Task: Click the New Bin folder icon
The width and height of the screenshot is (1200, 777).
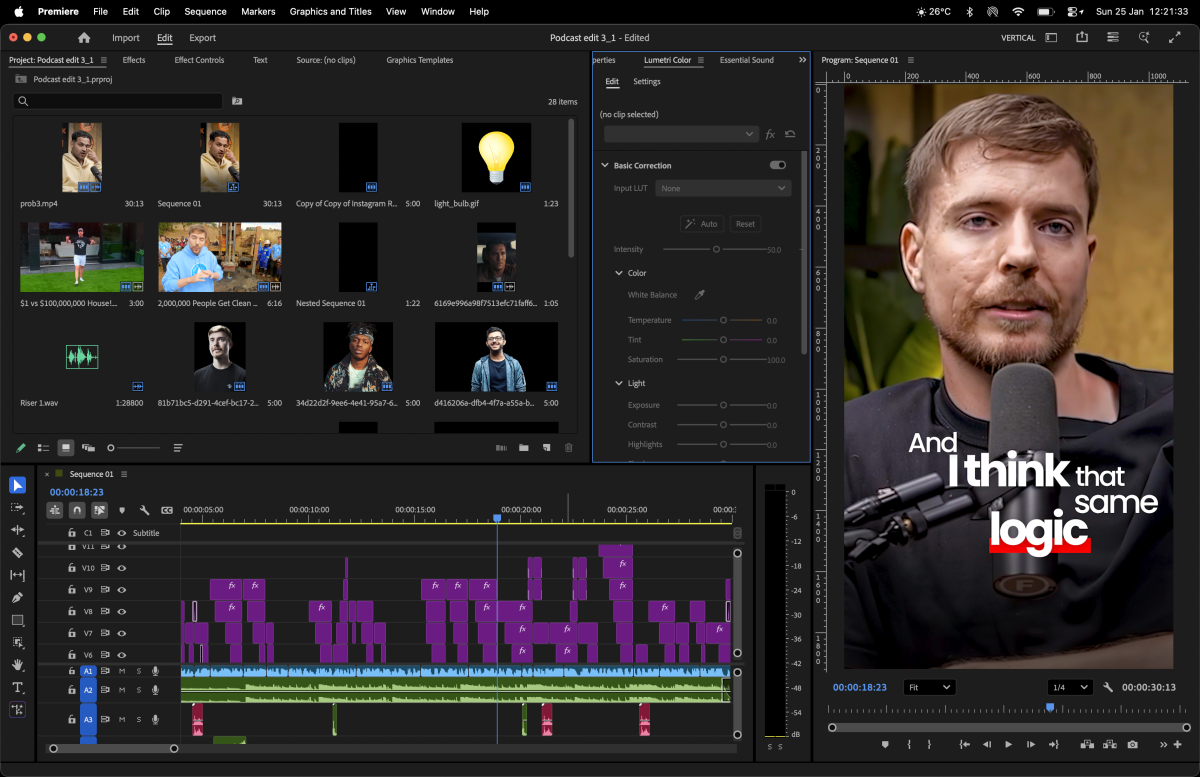Action: [x=523, y=448]
